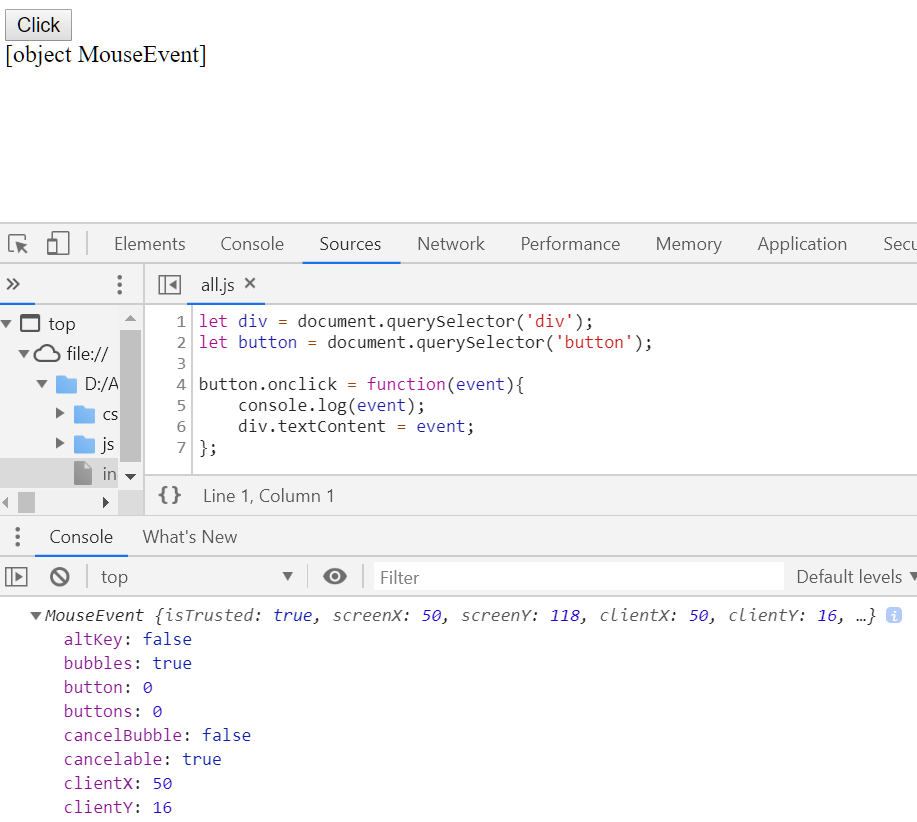Open live expression eye icon
917x822 pixels.
pyautogui.click(x=335, y=577)
